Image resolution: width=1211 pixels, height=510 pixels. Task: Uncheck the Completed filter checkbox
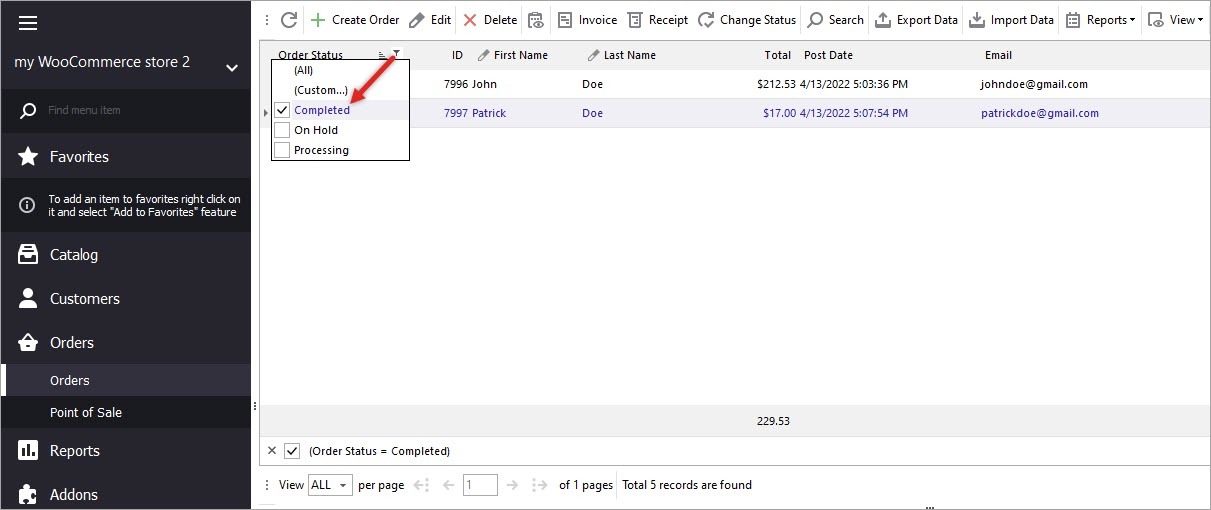(282, 110)
